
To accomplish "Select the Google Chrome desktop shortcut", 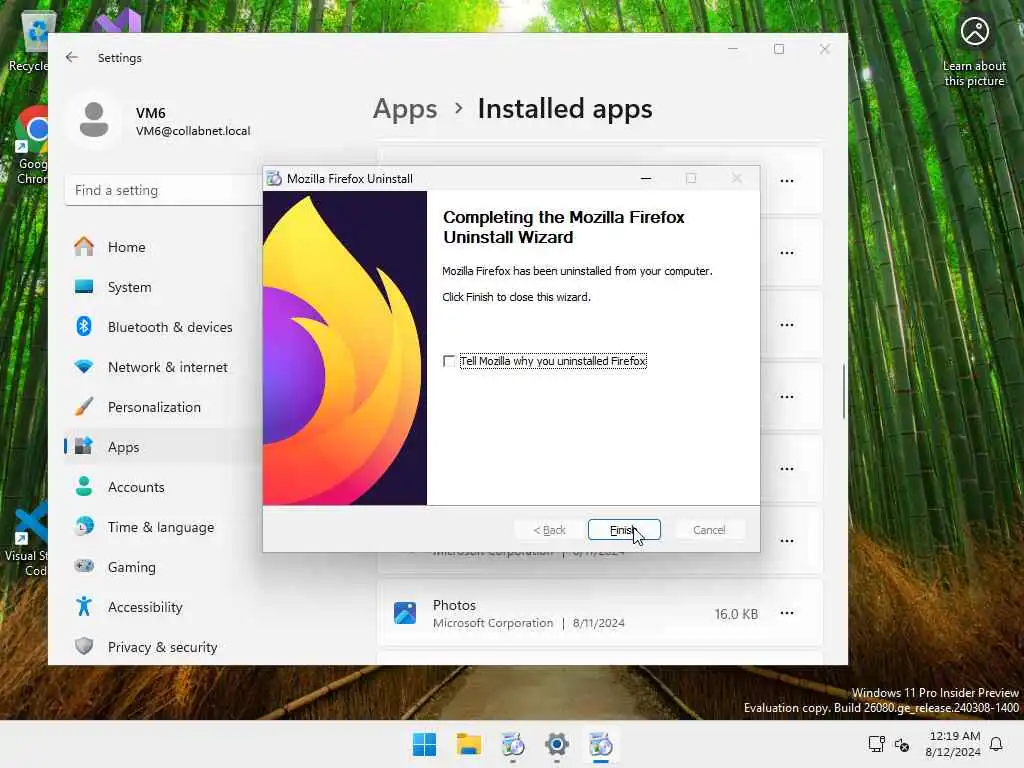I will 31,145.
